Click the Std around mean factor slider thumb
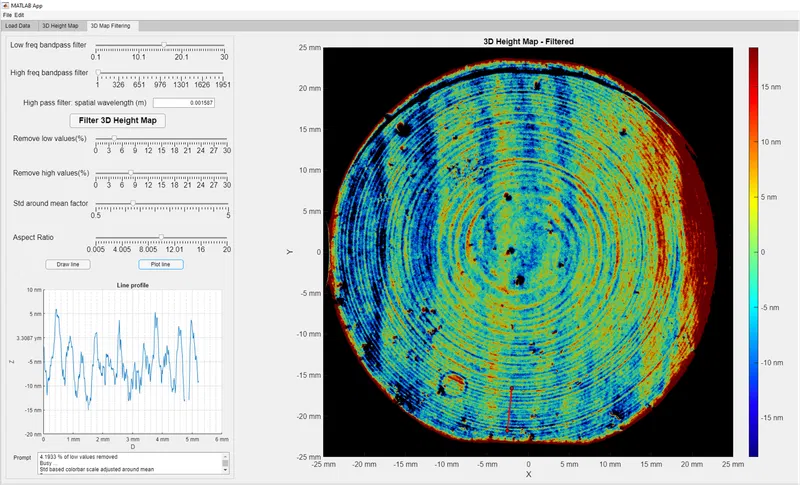 tap(133, 203)
